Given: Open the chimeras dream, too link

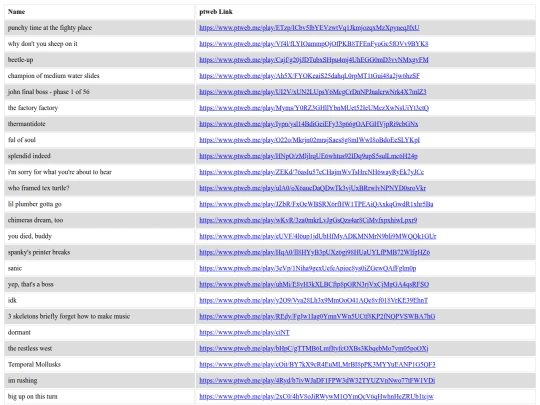Looking at the screenshot, I should tap(308, 220).
